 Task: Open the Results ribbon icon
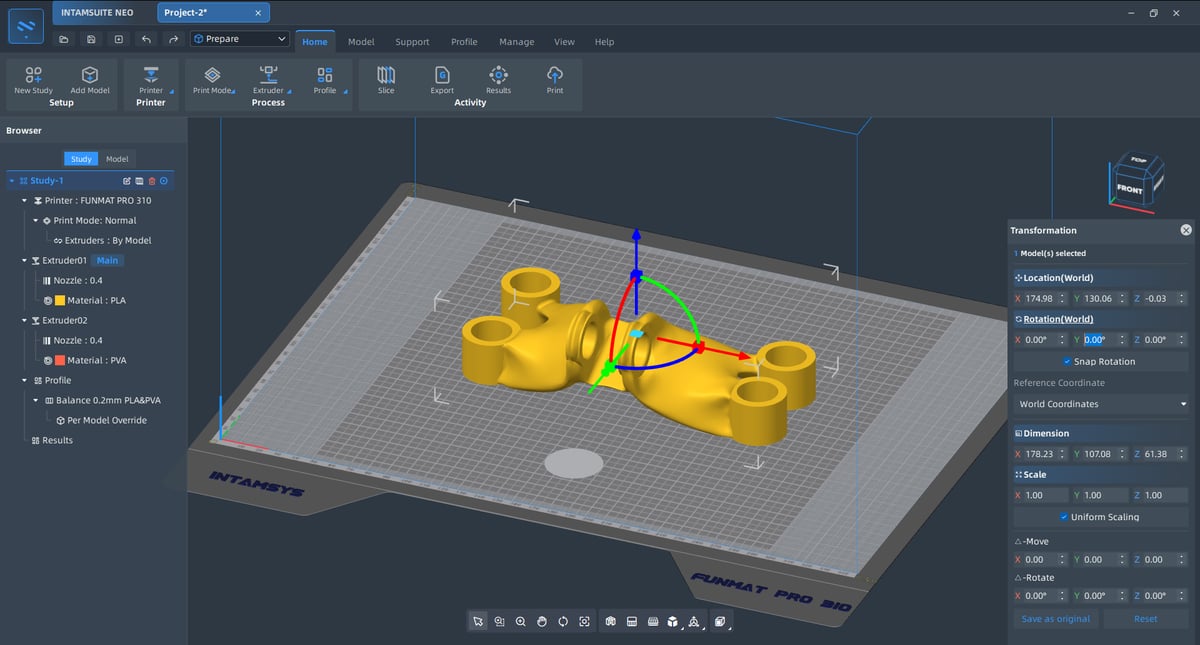point(498,75)
